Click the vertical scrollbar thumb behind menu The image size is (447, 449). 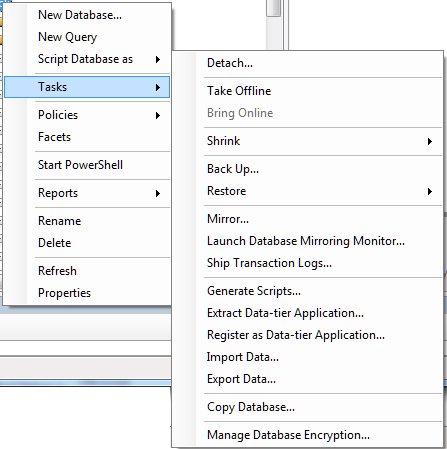point(273,8)
